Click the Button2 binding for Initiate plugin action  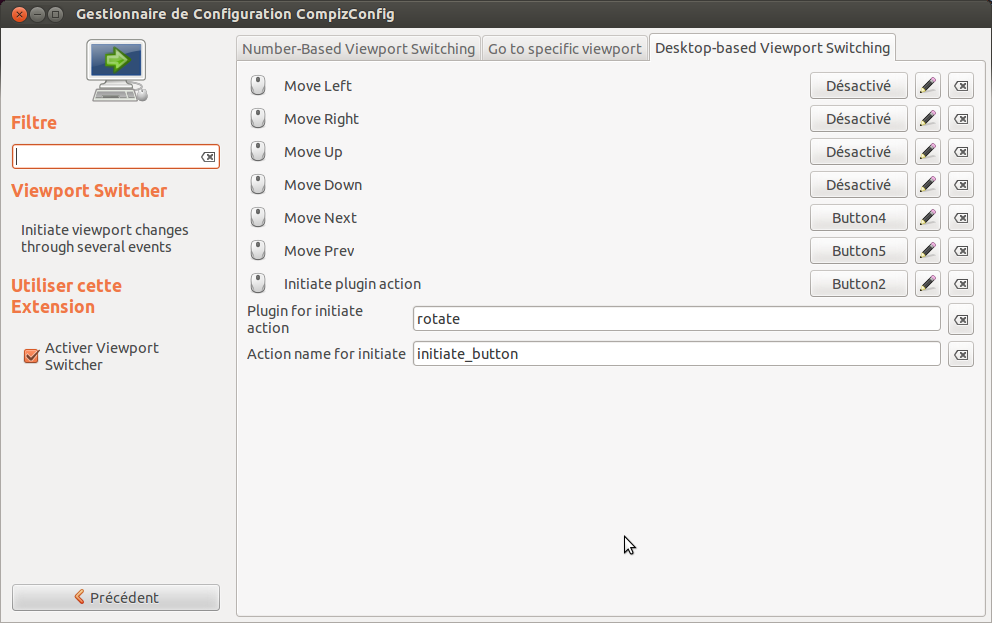[858, 284]
